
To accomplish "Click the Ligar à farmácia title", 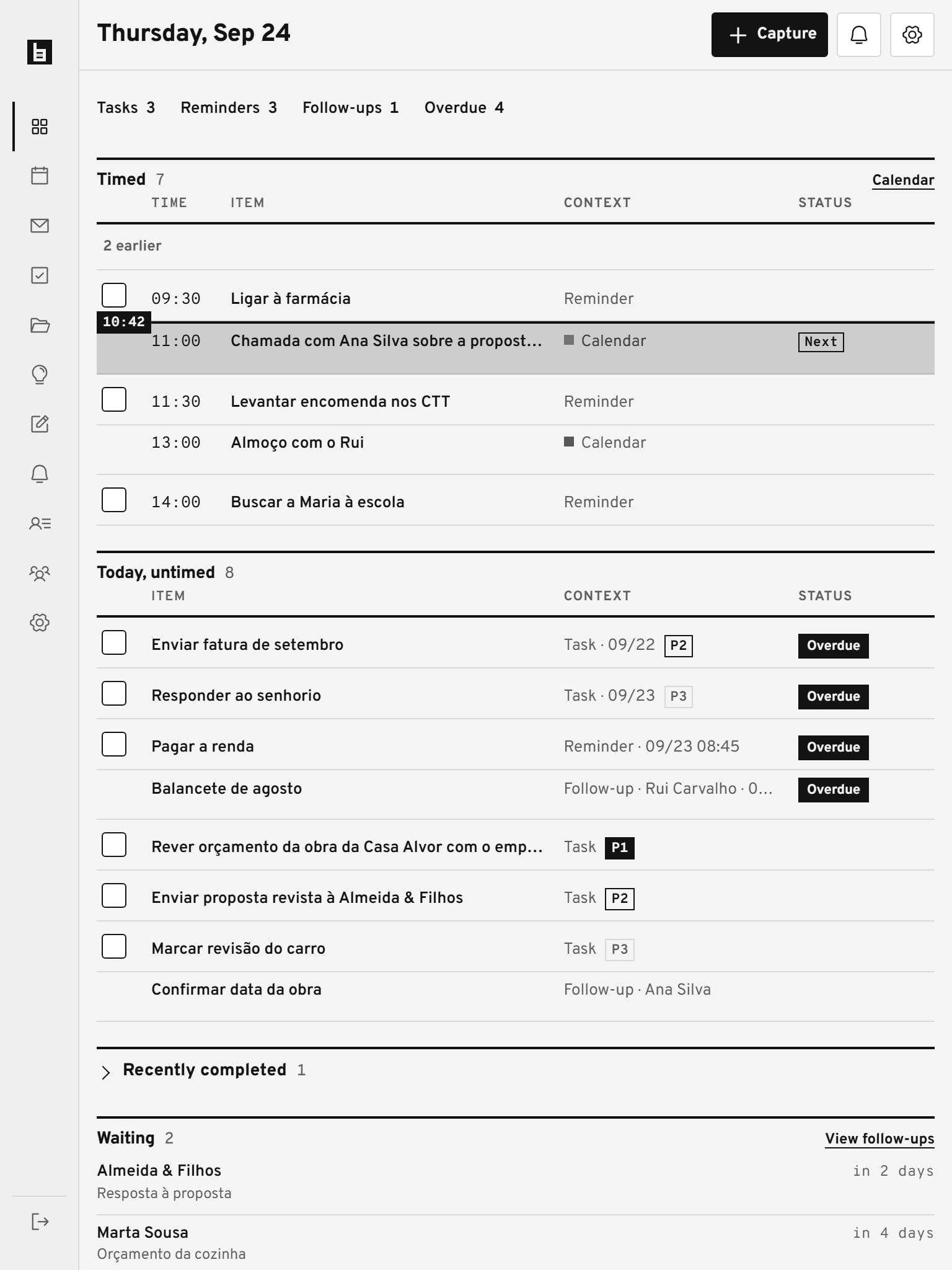I will point(291,299).
